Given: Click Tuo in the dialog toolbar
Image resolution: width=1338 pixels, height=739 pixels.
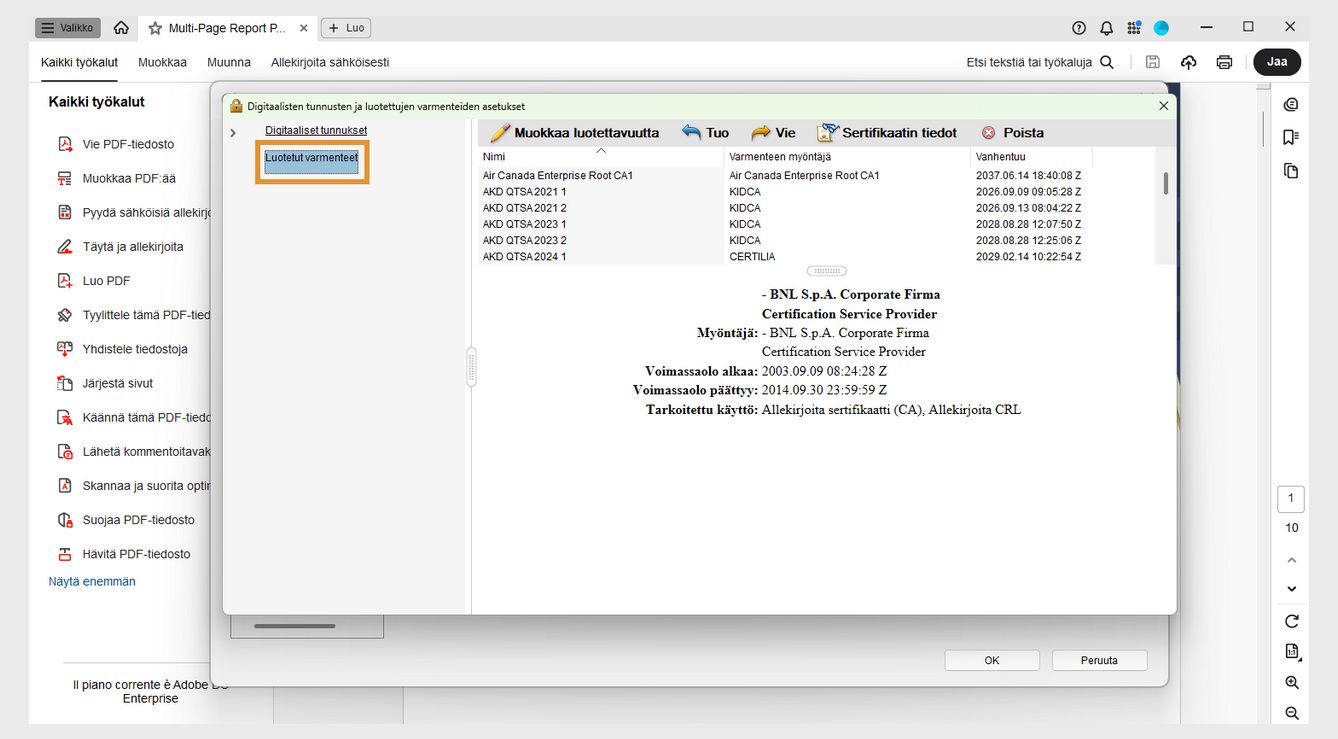Looking at the screenshot, I should (x=706, y=132).
